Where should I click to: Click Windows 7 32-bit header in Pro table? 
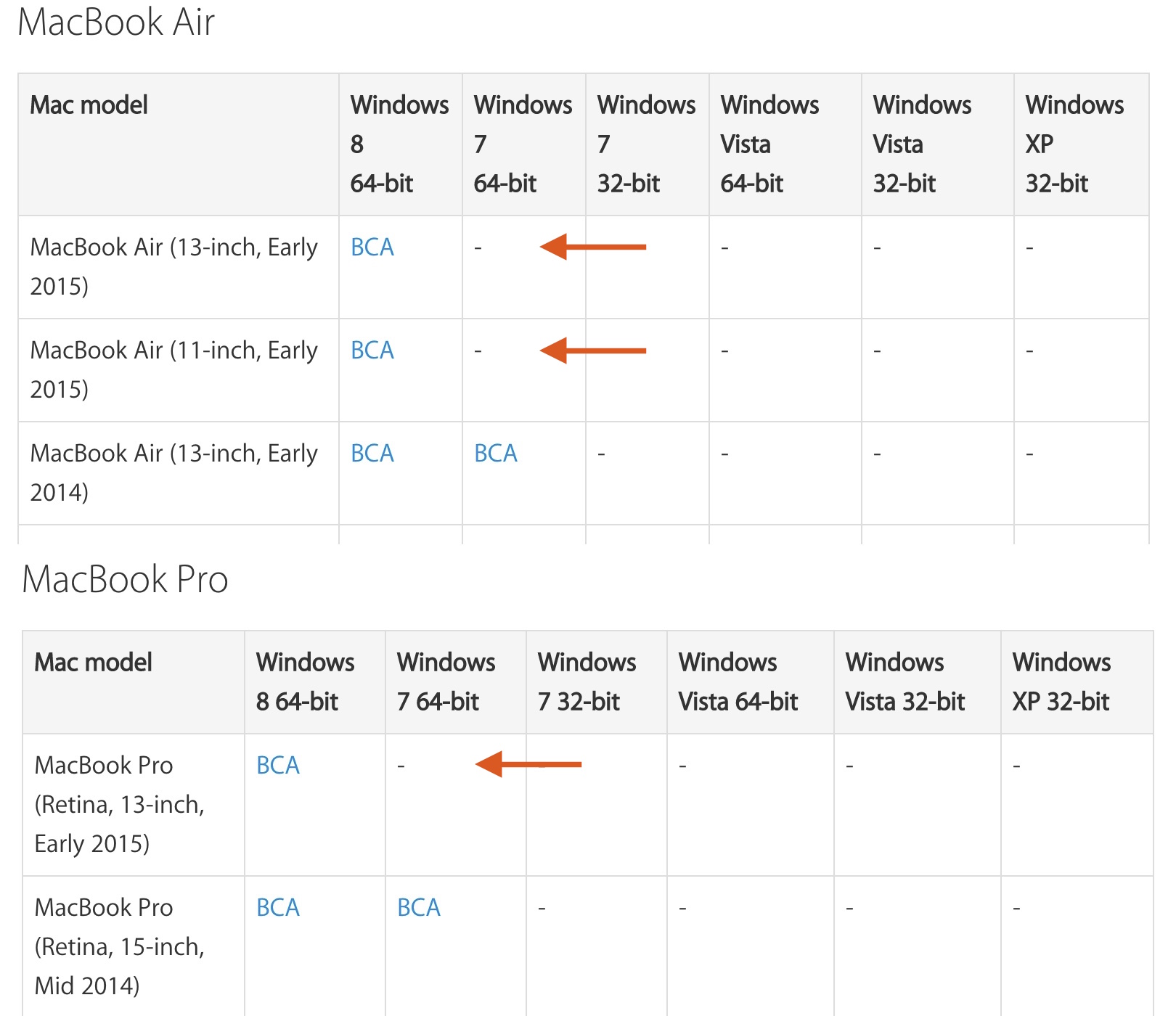(x=587, y=682)
